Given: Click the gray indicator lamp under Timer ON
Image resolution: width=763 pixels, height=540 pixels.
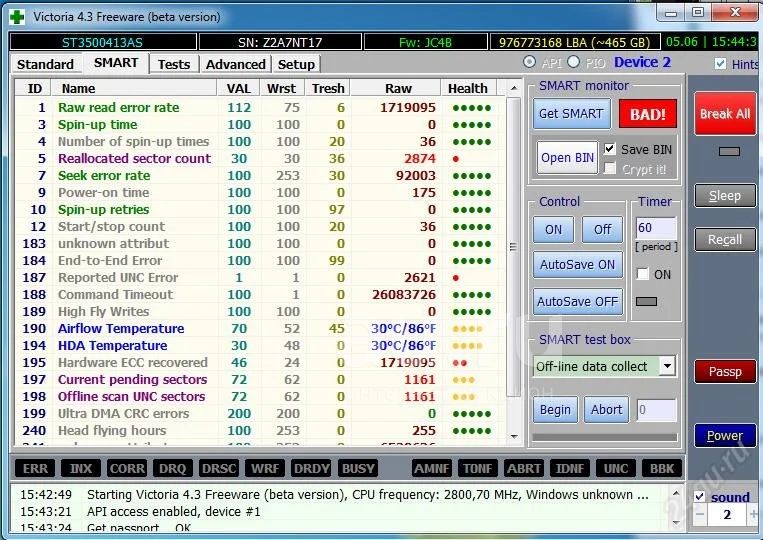Looking at the screenshot, I should (646, 302).
